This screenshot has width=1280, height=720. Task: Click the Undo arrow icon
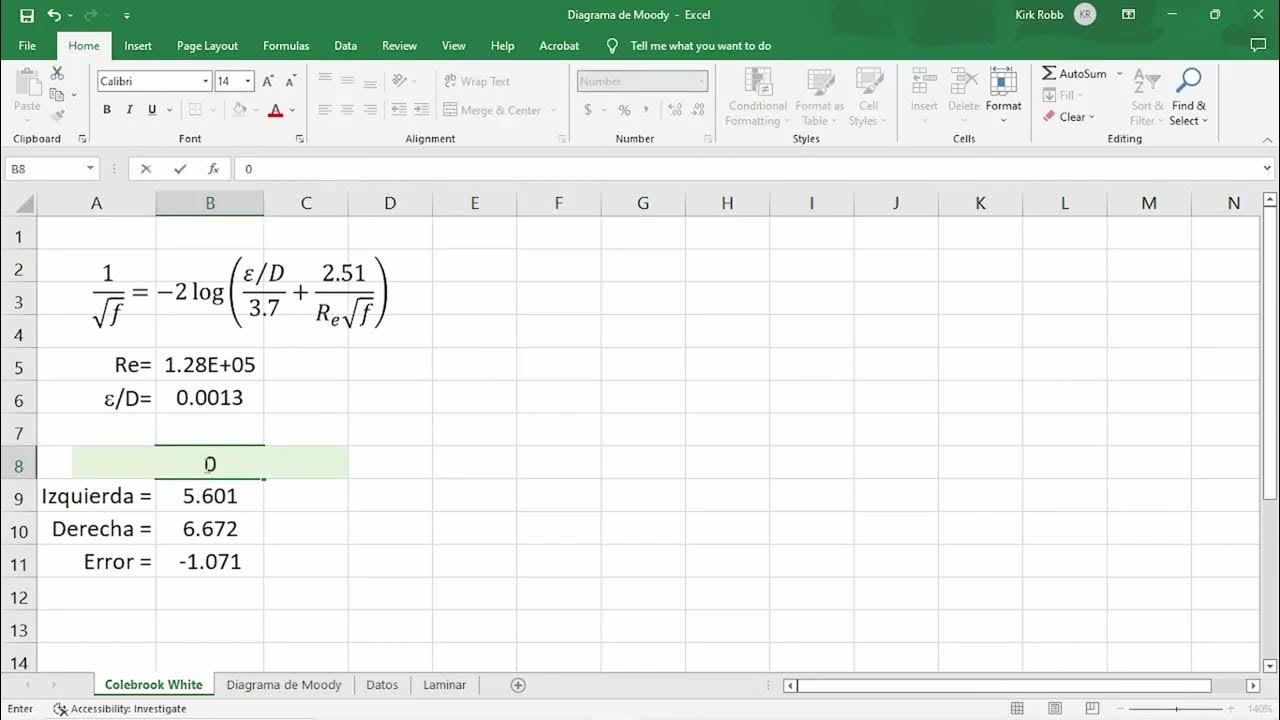tap(54, 15)
